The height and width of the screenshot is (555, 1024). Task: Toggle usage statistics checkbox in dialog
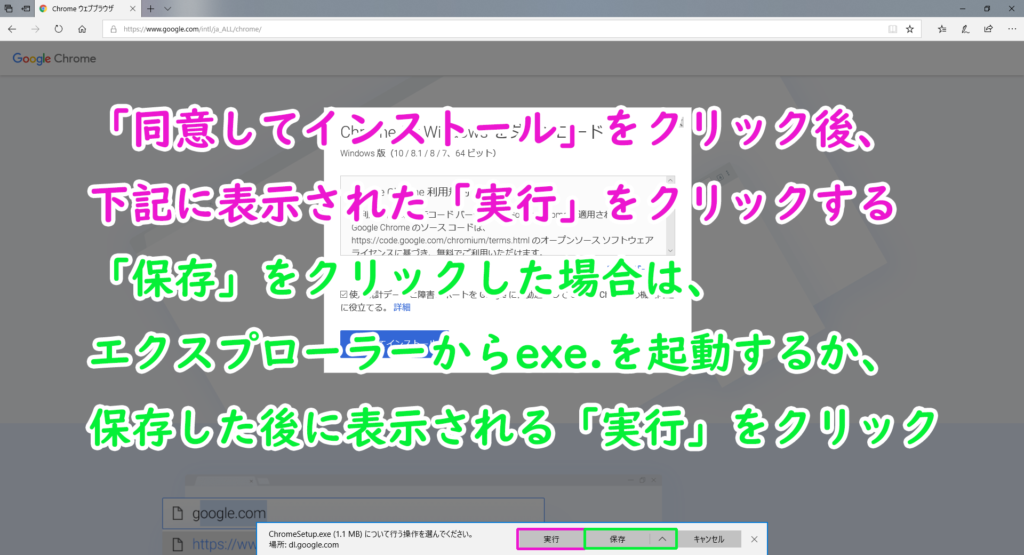[344, 294]
